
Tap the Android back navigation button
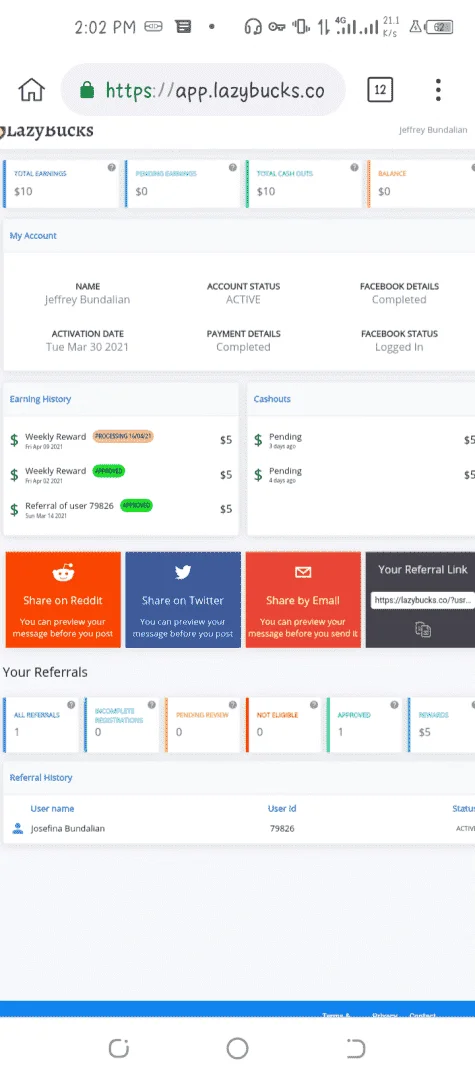point(355,1048)
